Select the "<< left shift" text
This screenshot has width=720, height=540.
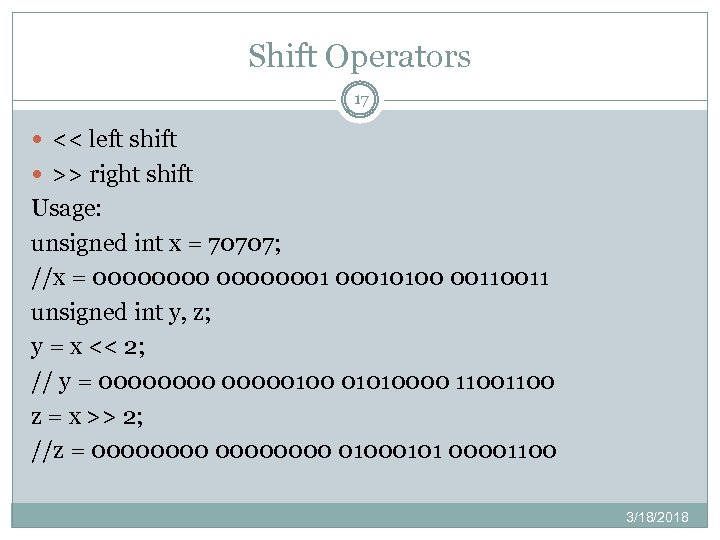click(114, 139)
